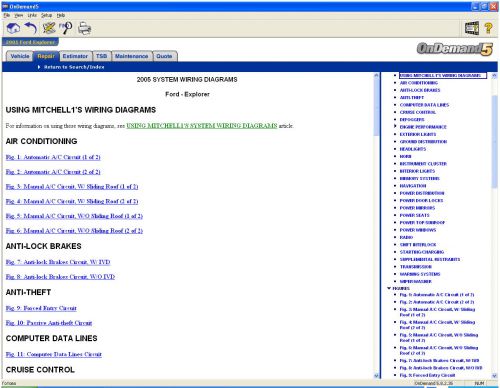Image resolution: width=500 pixels, height=388 pixels.
Task: Select Instrument Cluster in the index pane
Action: pos(423,164)
